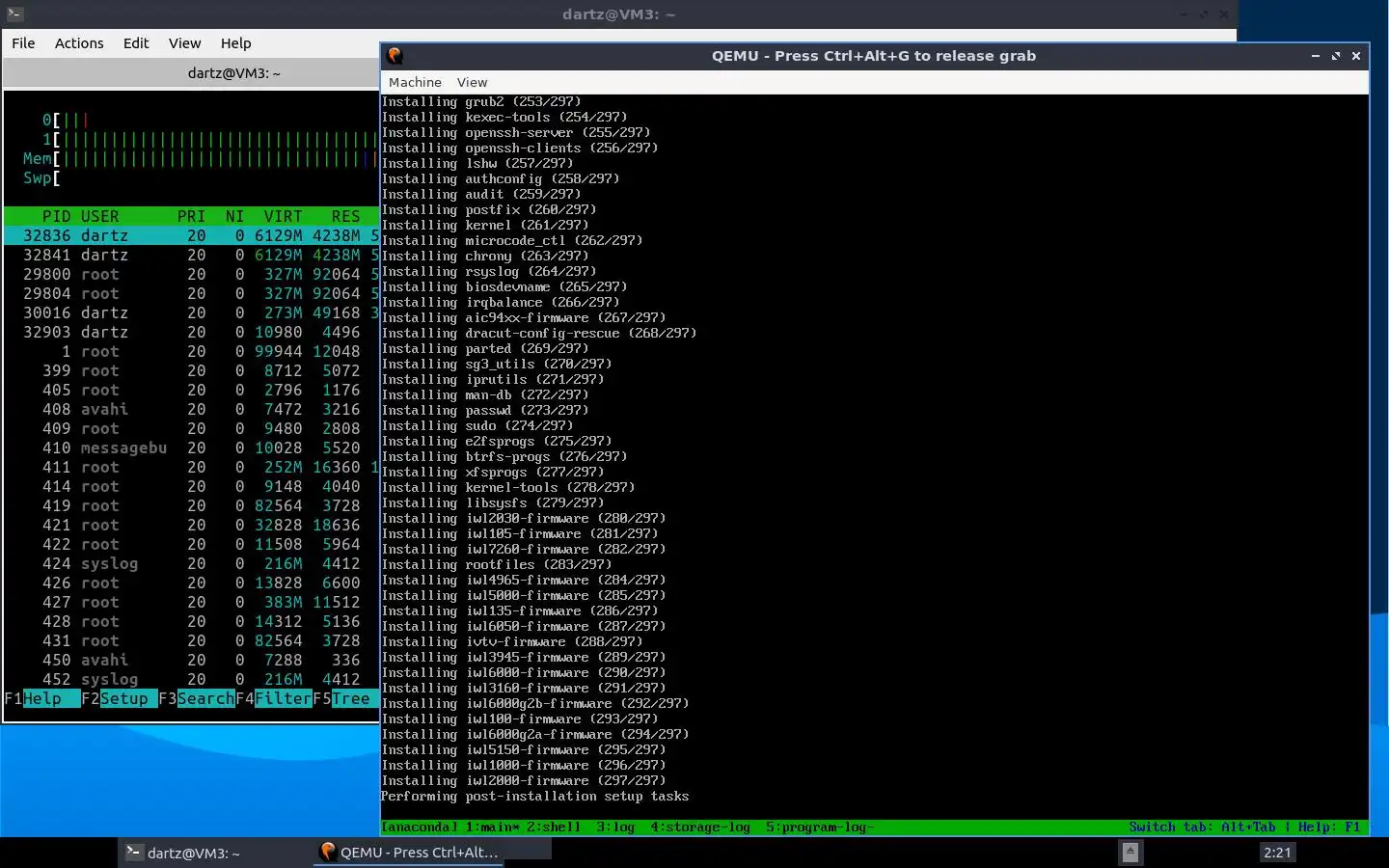Click F4 Filter in htop footer
1389x868 pixels.
click(x=274, y=698)
